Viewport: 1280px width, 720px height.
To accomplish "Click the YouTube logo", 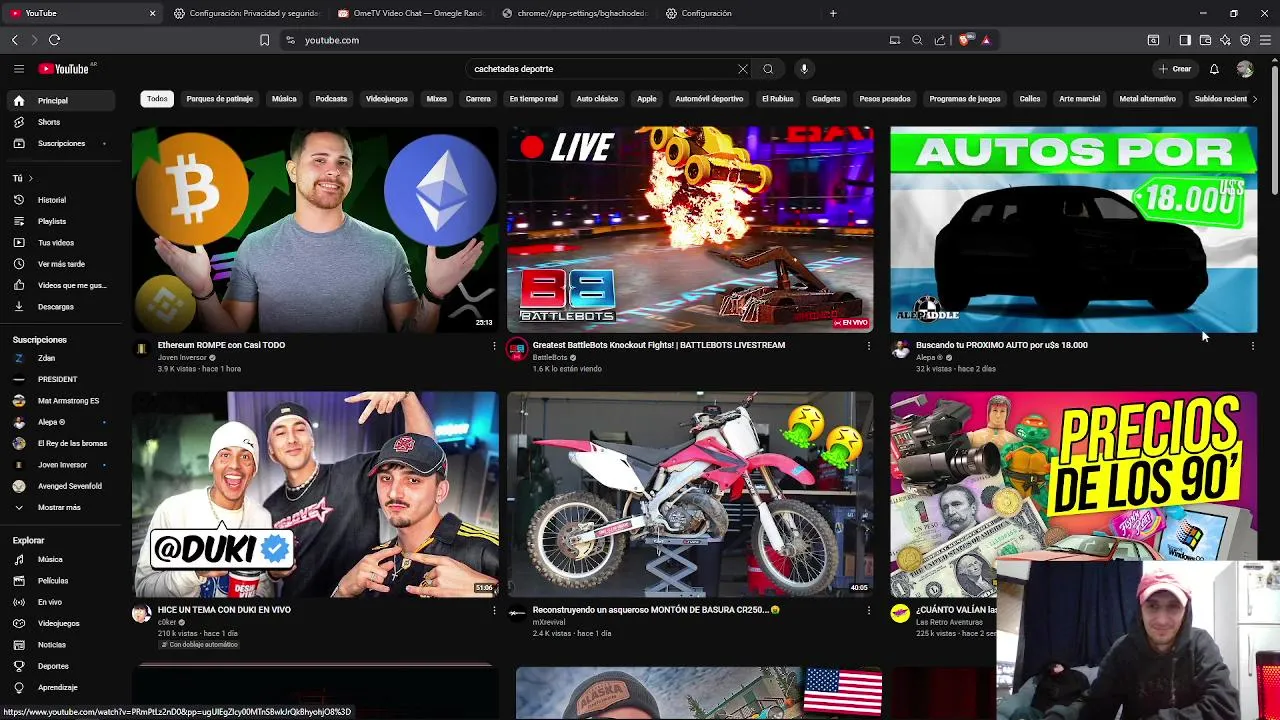I will (64, 69).
